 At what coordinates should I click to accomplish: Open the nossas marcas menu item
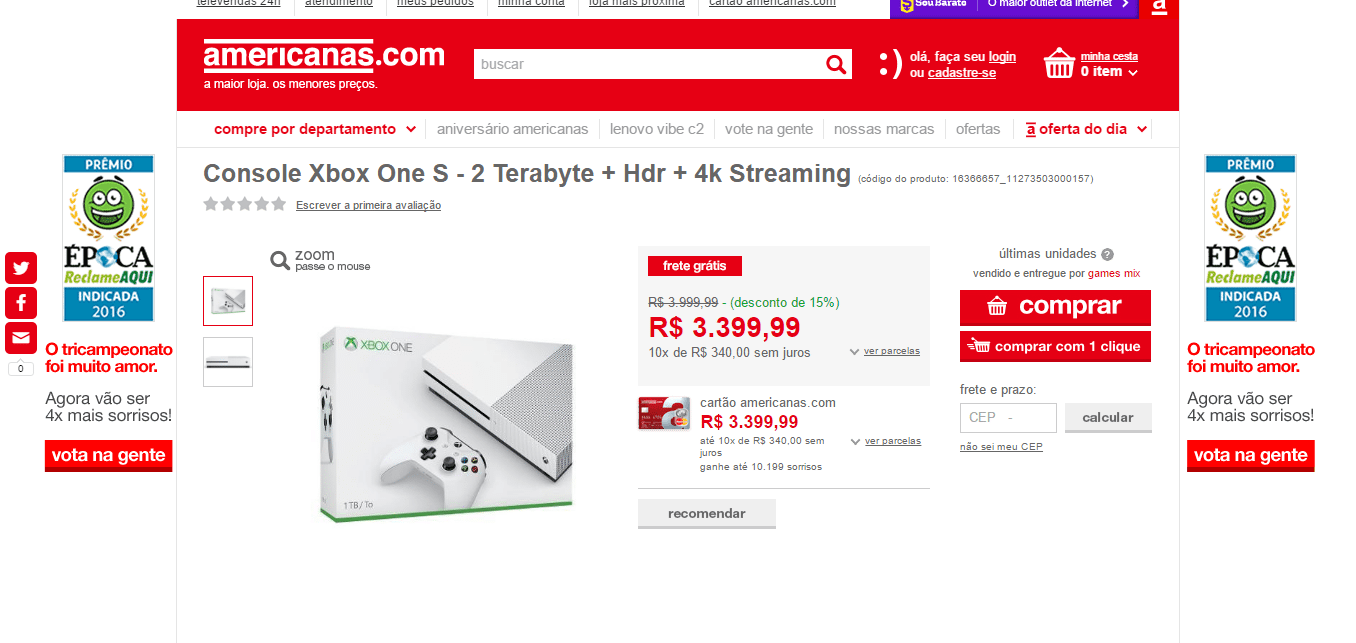[884, 129]
